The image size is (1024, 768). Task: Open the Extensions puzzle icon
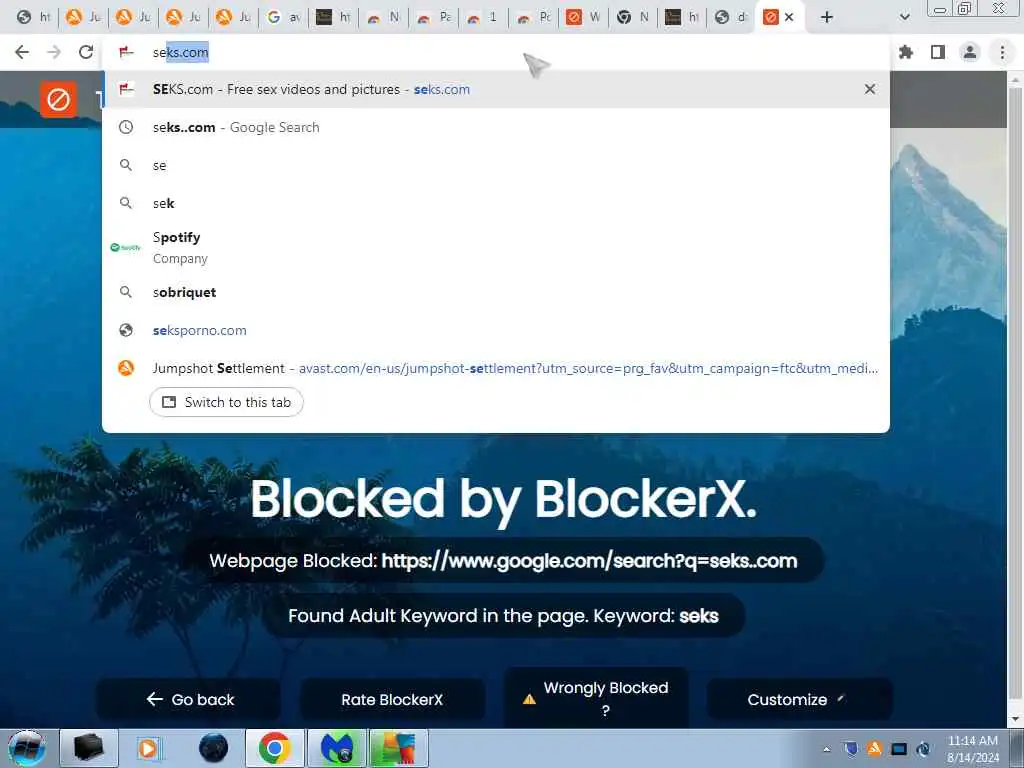tap(906, 52)
